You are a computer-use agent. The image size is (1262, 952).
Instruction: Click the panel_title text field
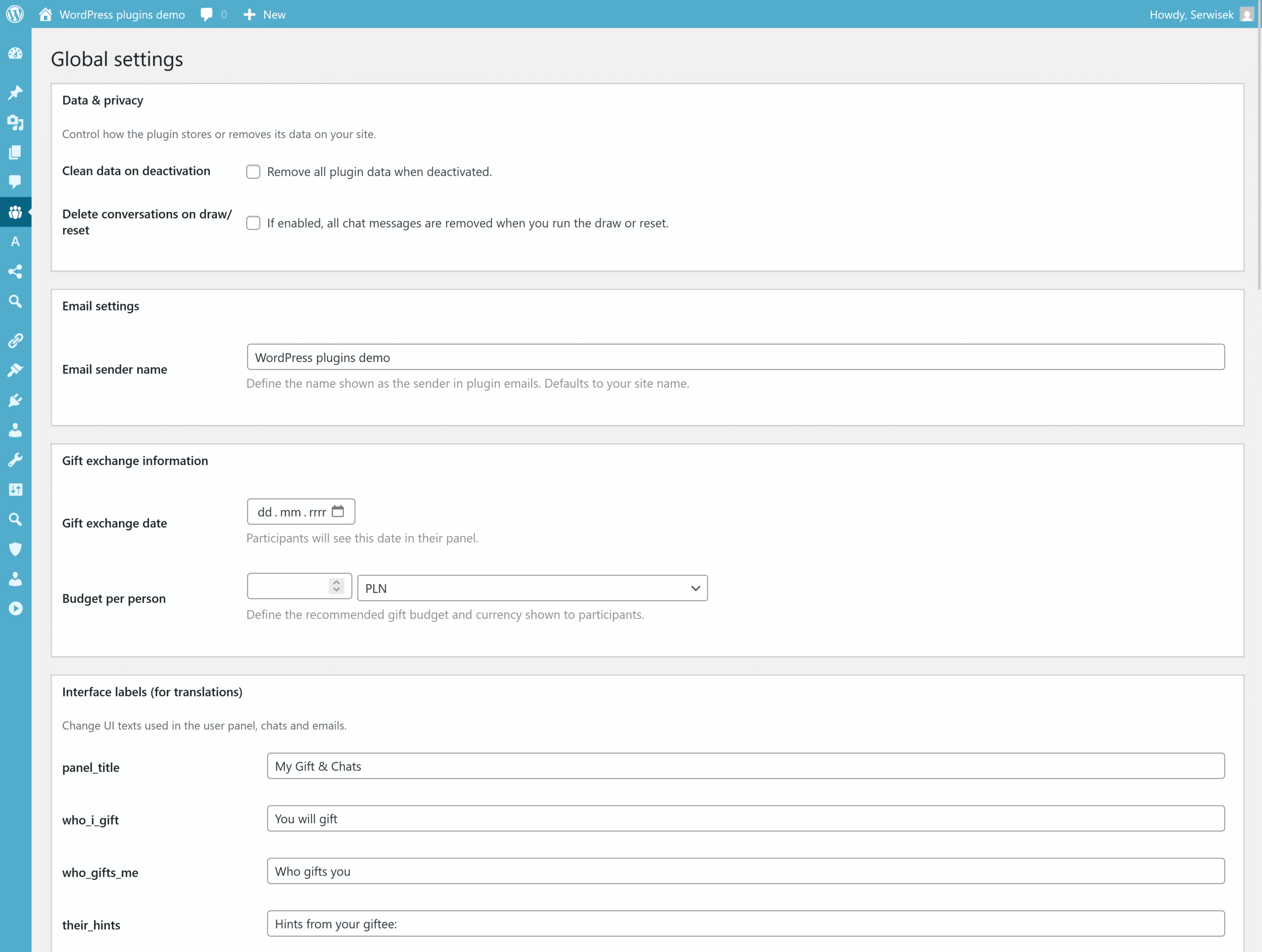click(x=745, y=766)
